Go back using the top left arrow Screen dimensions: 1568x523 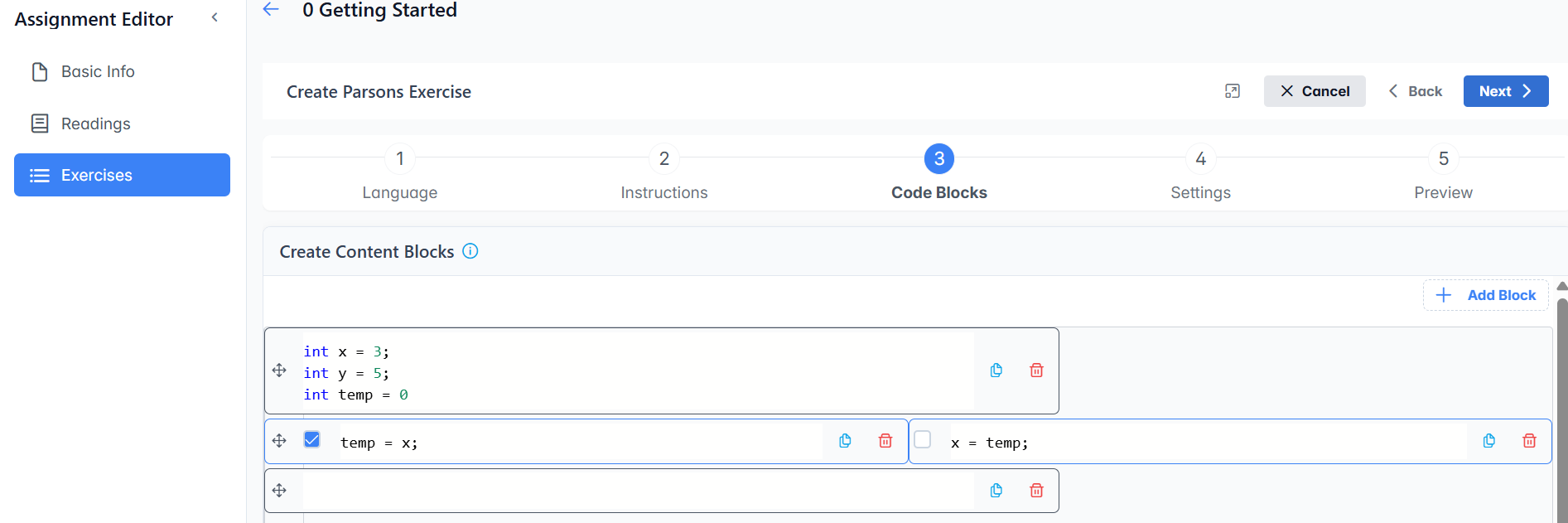[271, 10]
